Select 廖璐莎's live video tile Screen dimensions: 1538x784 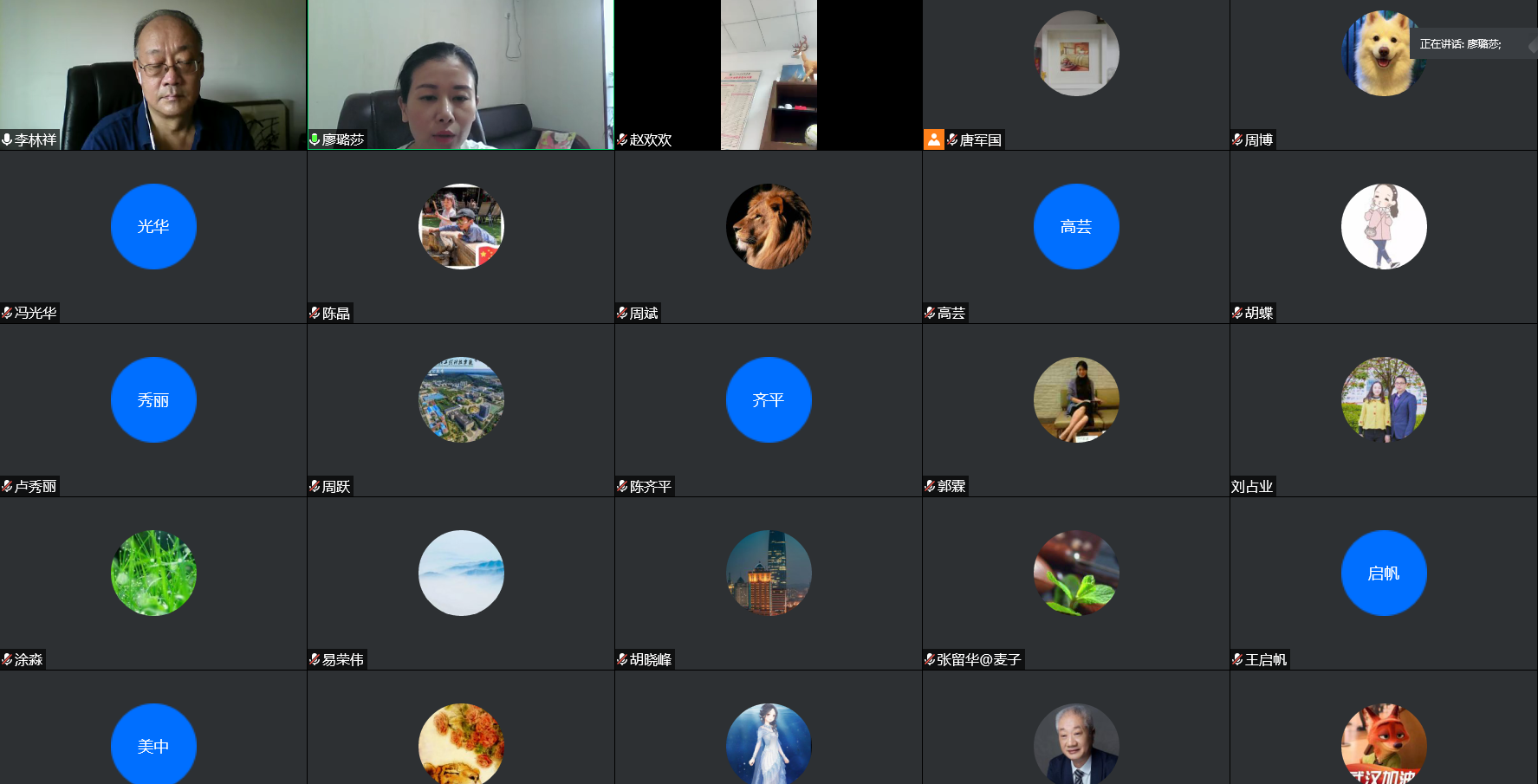point(460,75)
